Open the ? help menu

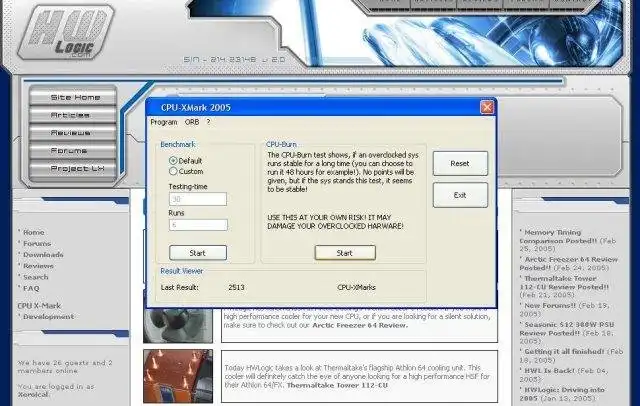[x=208, y=122]
